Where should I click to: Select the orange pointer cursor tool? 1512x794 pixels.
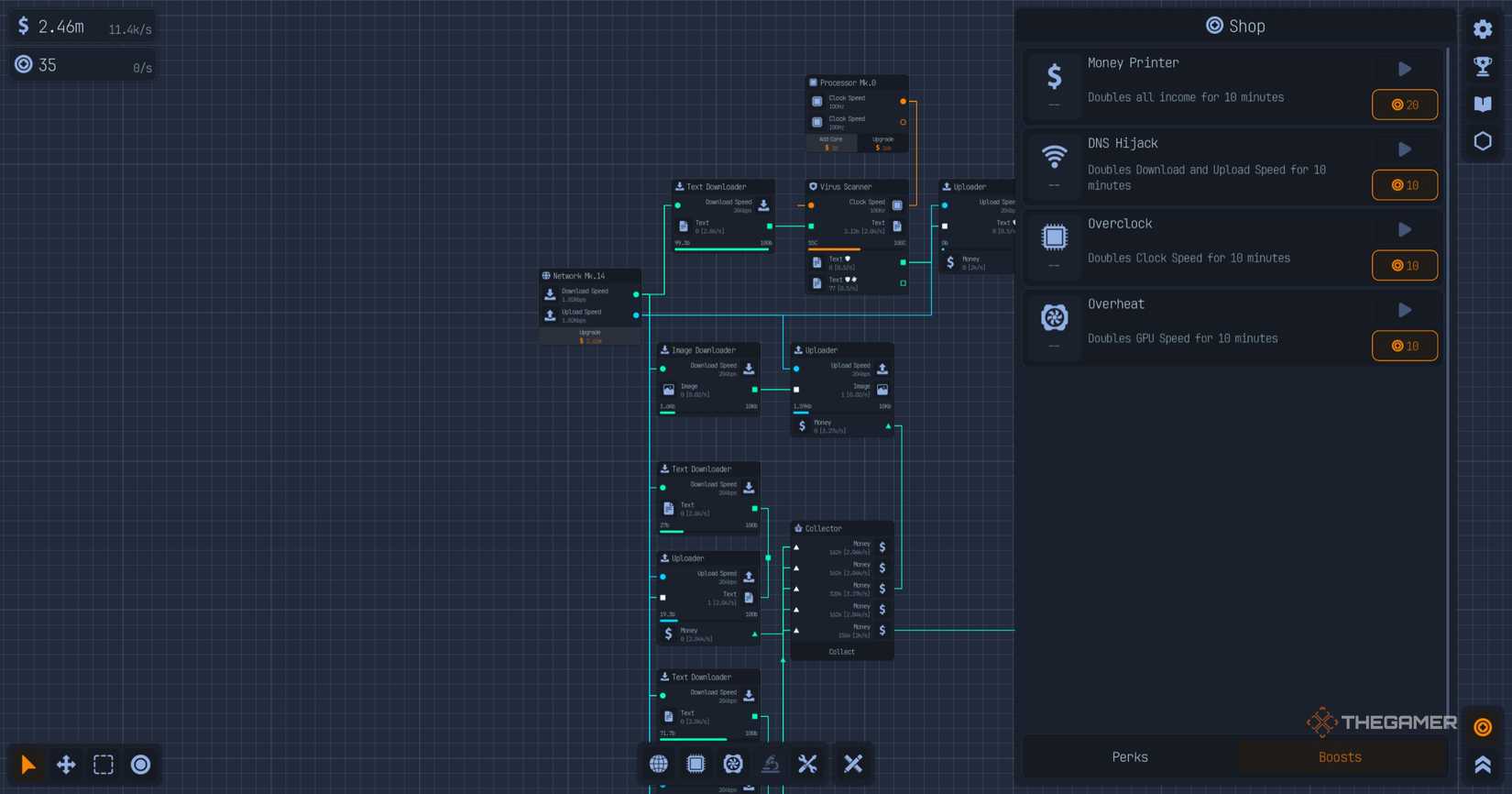[x=28, y=765]
